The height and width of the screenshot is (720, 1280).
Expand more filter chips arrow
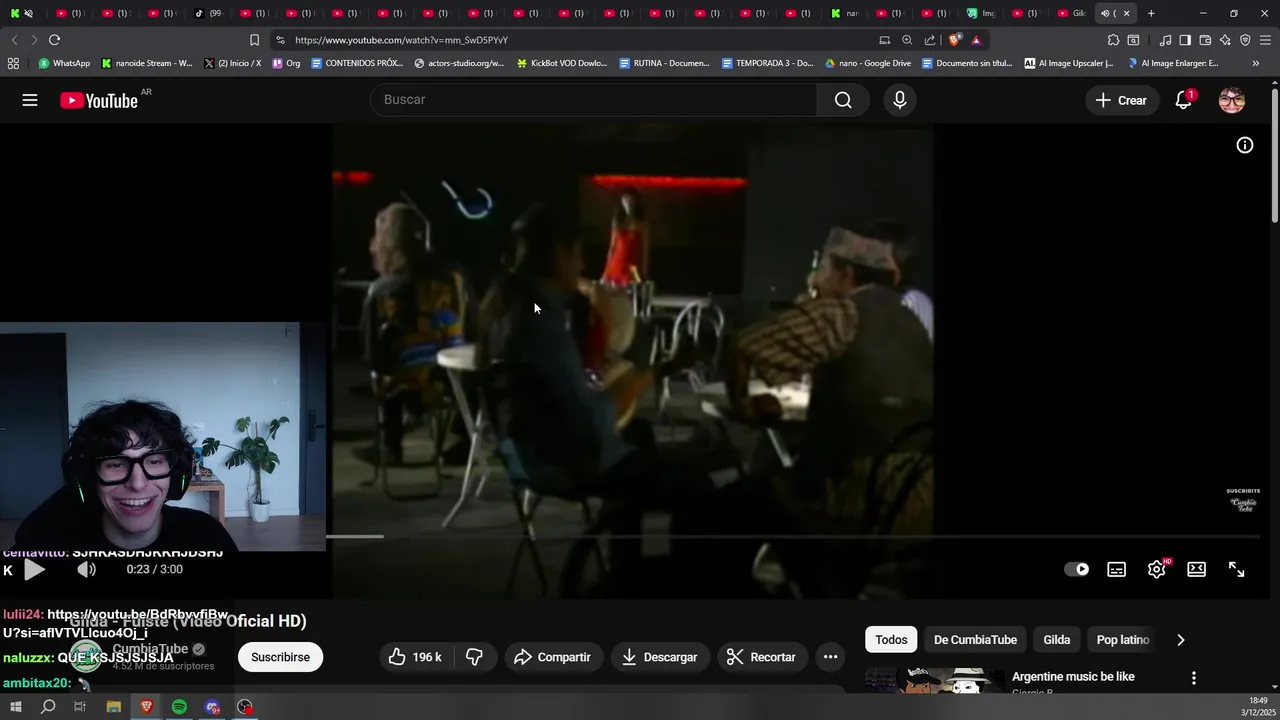tap(1180, 640)
